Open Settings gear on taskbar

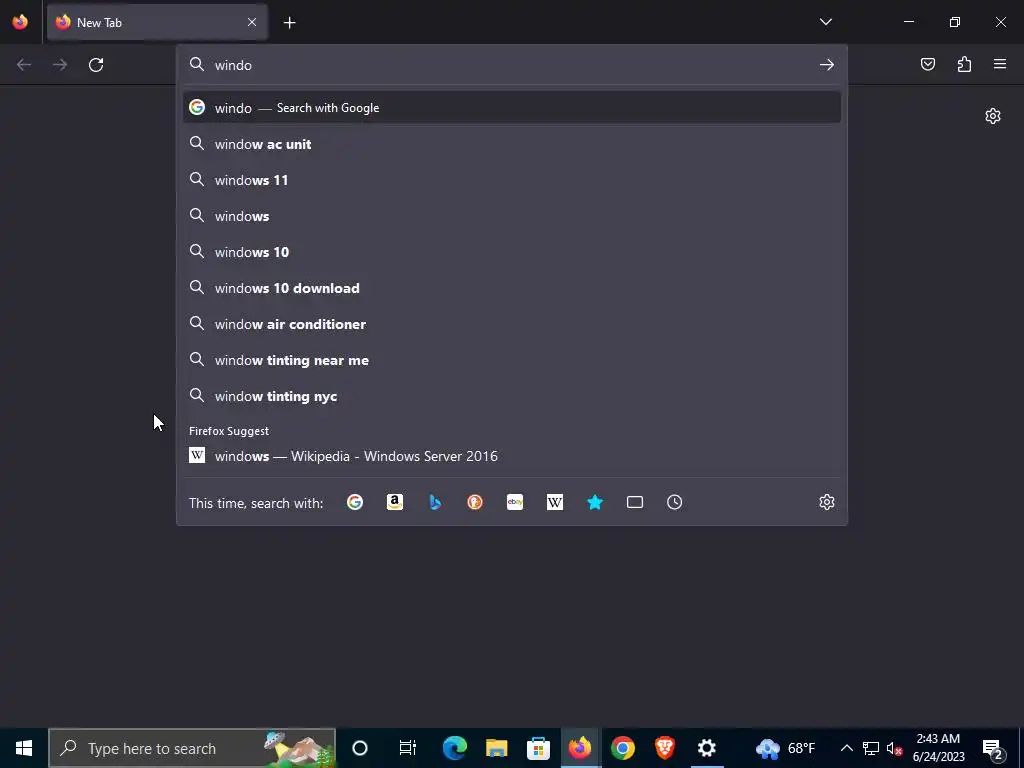707,748
